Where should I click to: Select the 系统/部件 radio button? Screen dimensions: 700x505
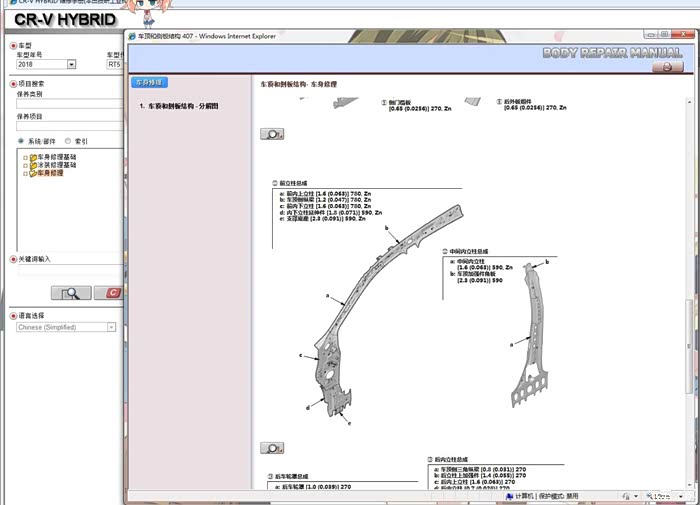(21, 141)
